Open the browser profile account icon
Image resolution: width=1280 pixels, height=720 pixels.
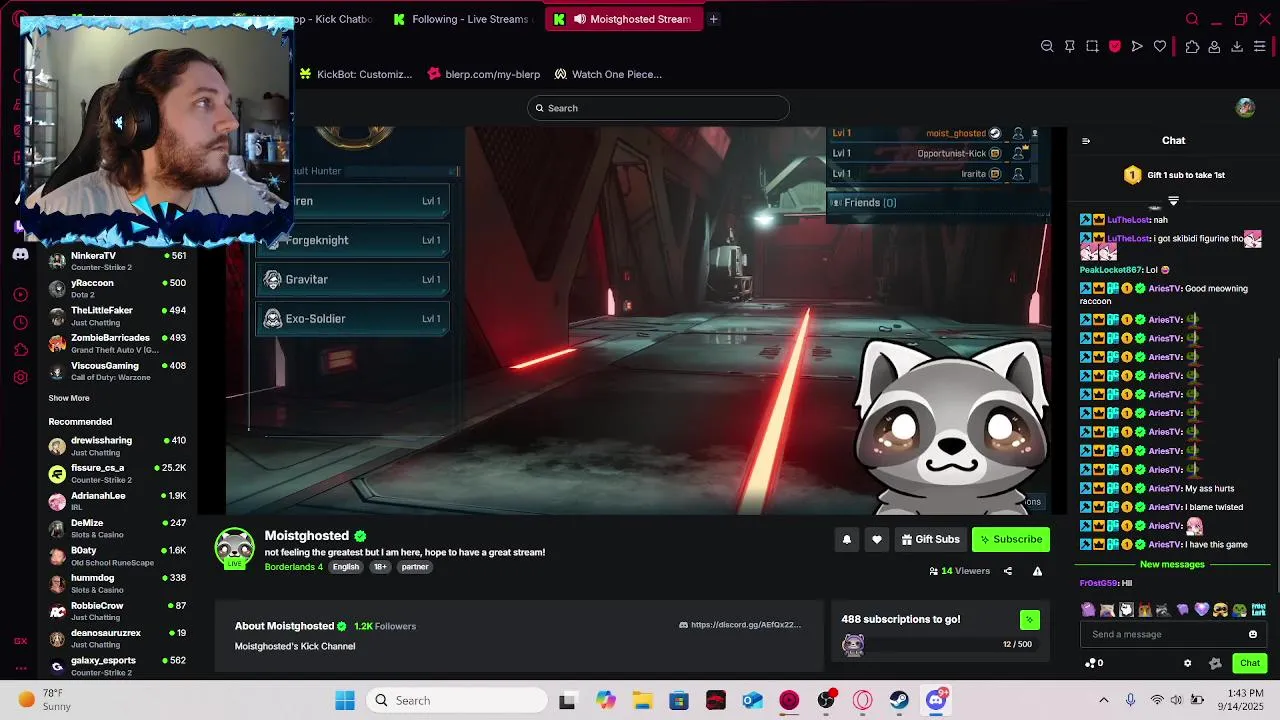pos(1214,46)
